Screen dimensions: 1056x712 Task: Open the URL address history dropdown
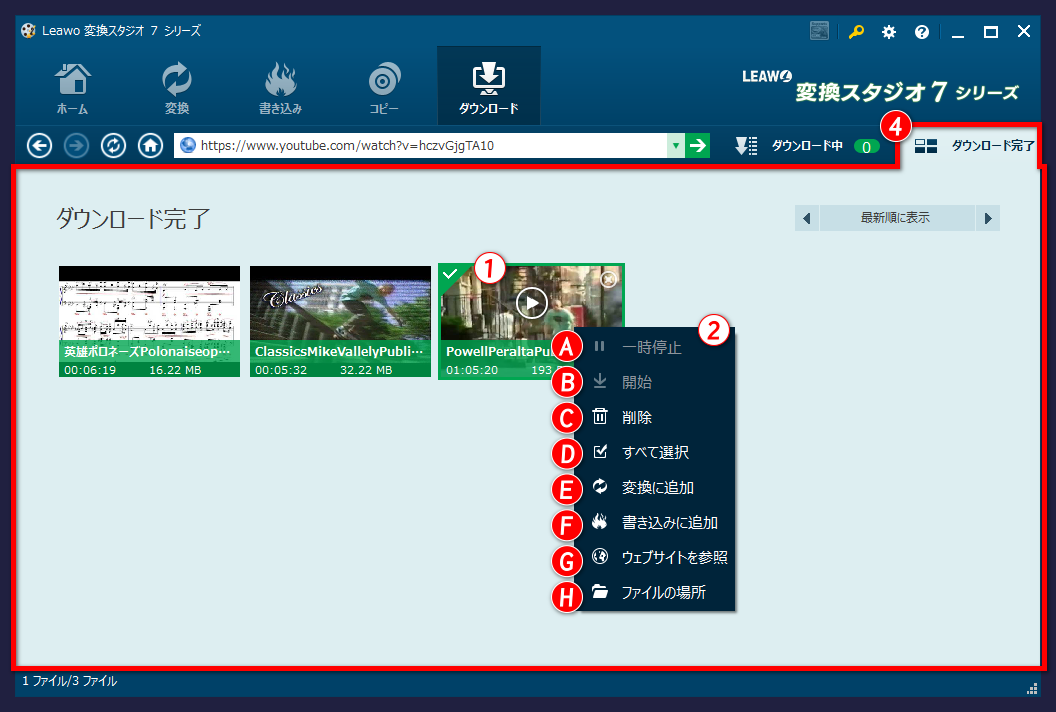676,145
